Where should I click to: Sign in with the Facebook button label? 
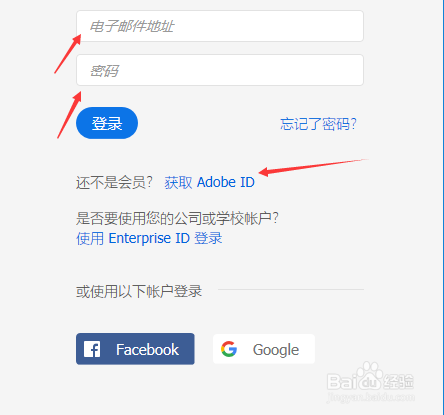(147, 350)
